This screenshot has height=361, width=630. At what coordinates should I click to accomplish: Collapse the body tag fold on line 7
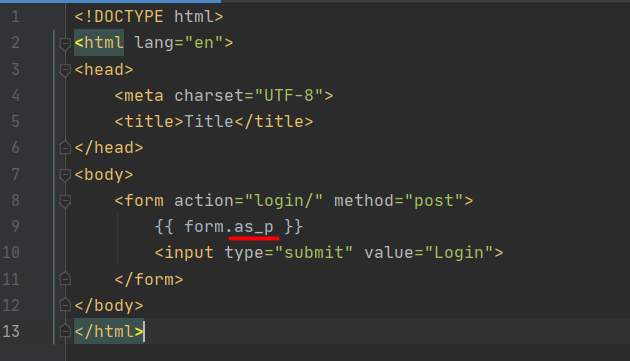[x=65, y=175]
